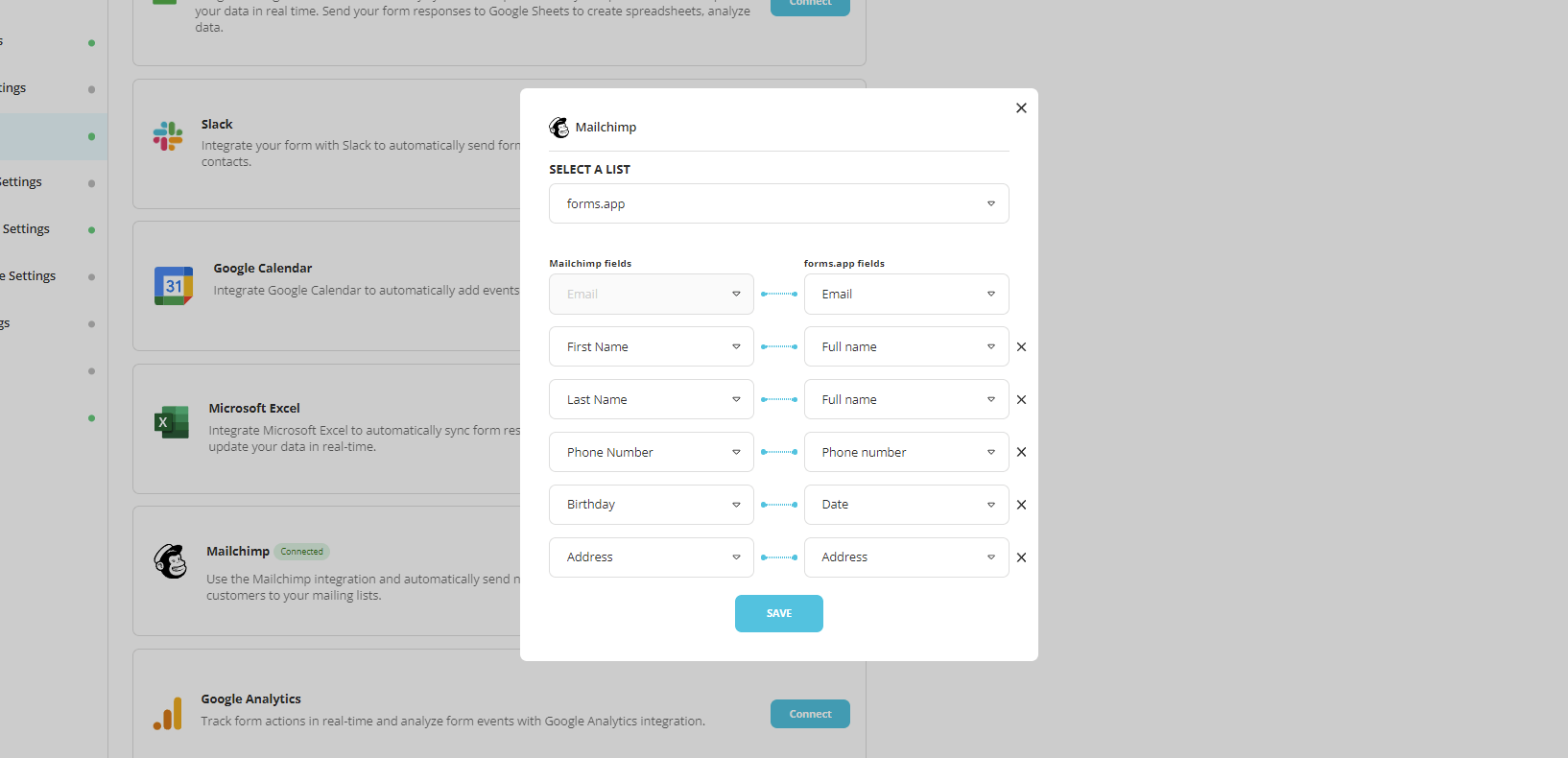Expand the Birthday Mailchimp field dropdown
This screenshot has height=758, width=1568.
click(x=651, y=505)
